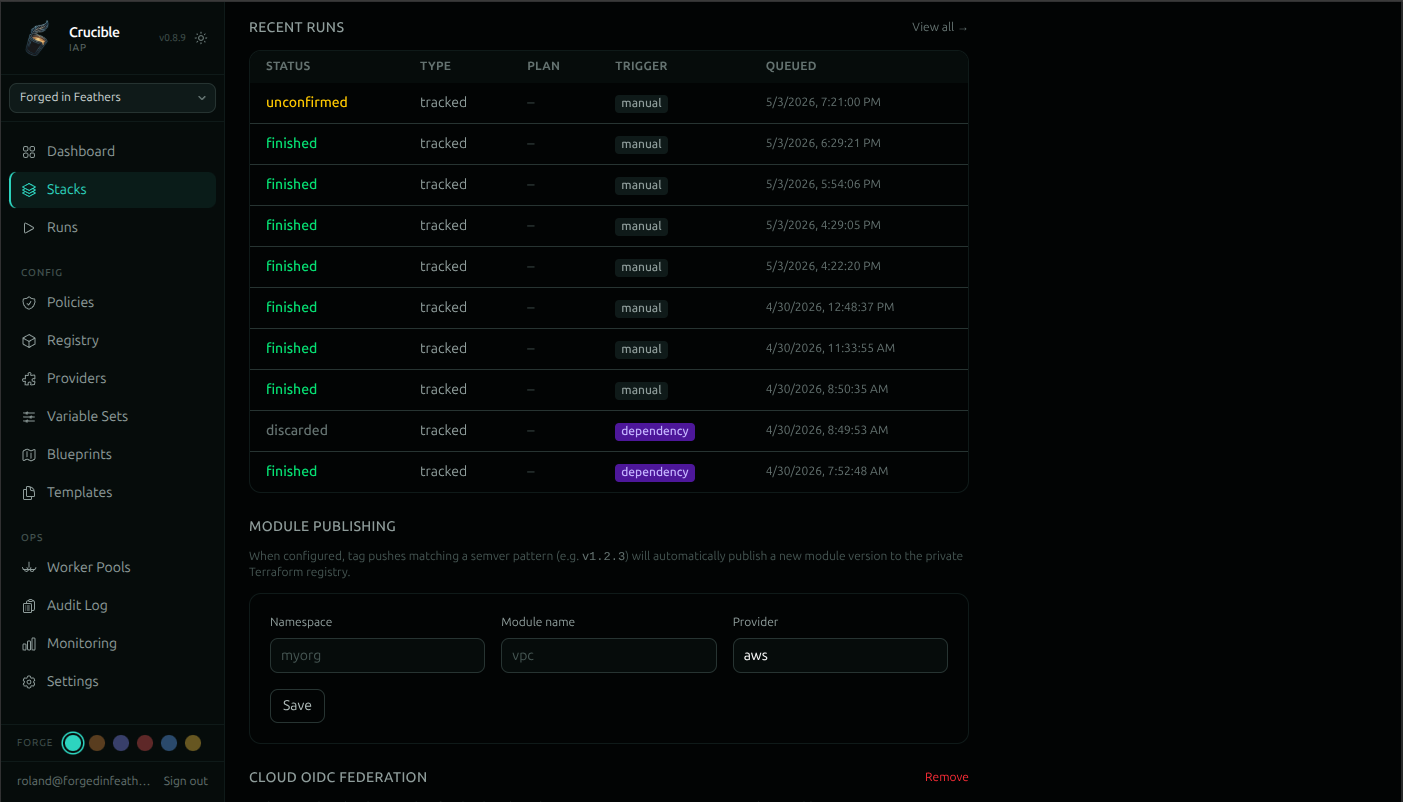Viewport: 1403px width, 802px height.
Task: Open the finished run queued 11:33:55 AM
Action: pos(609,349)
